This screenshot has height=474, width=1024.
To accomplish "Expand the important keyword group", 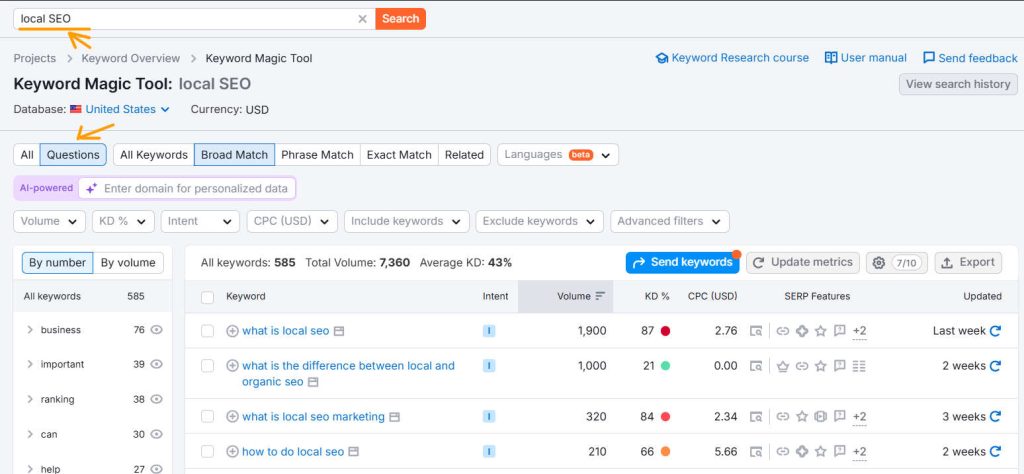I will (x=30, y=364).
